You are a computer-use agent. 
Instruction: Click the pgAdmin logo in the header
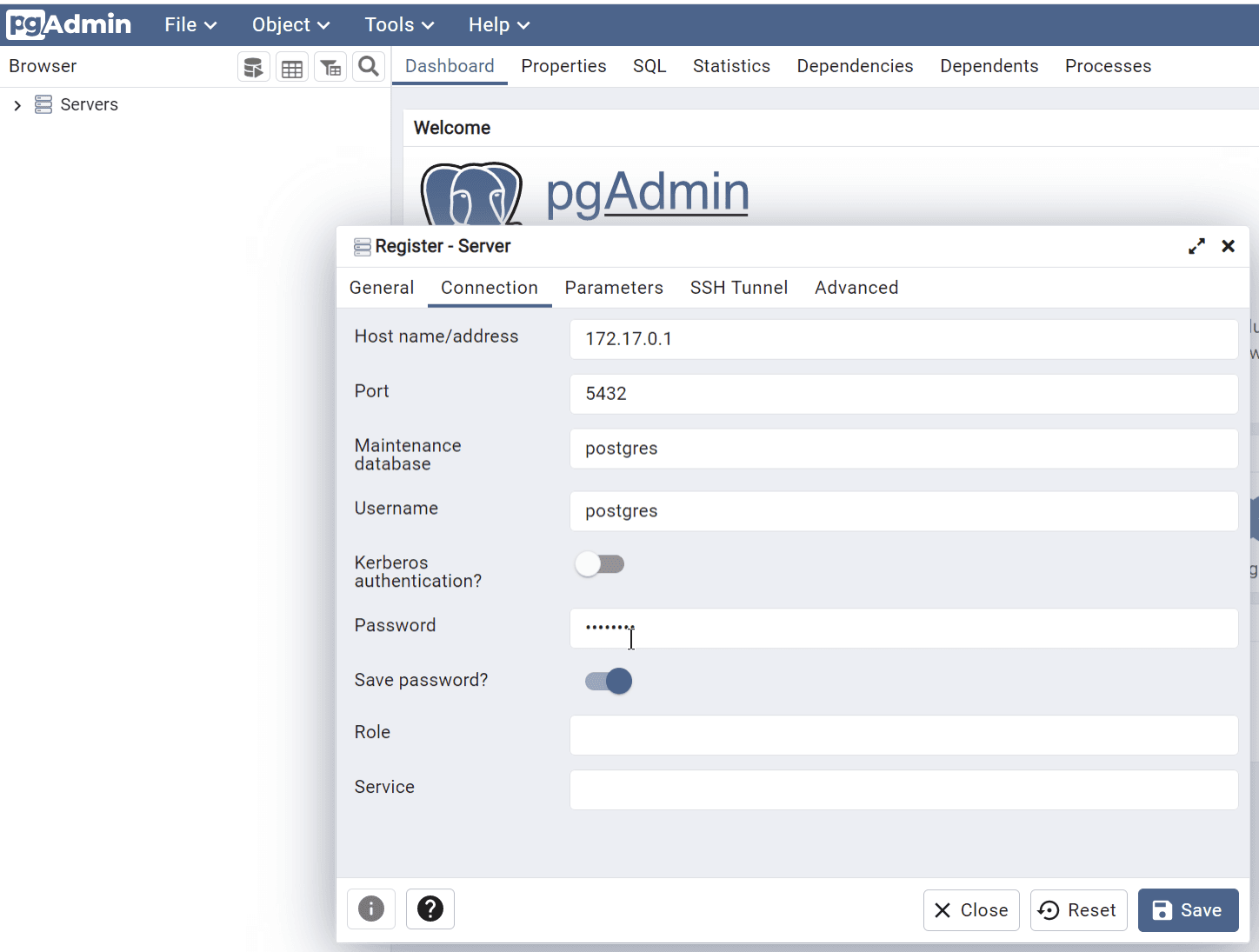[69, 24]
